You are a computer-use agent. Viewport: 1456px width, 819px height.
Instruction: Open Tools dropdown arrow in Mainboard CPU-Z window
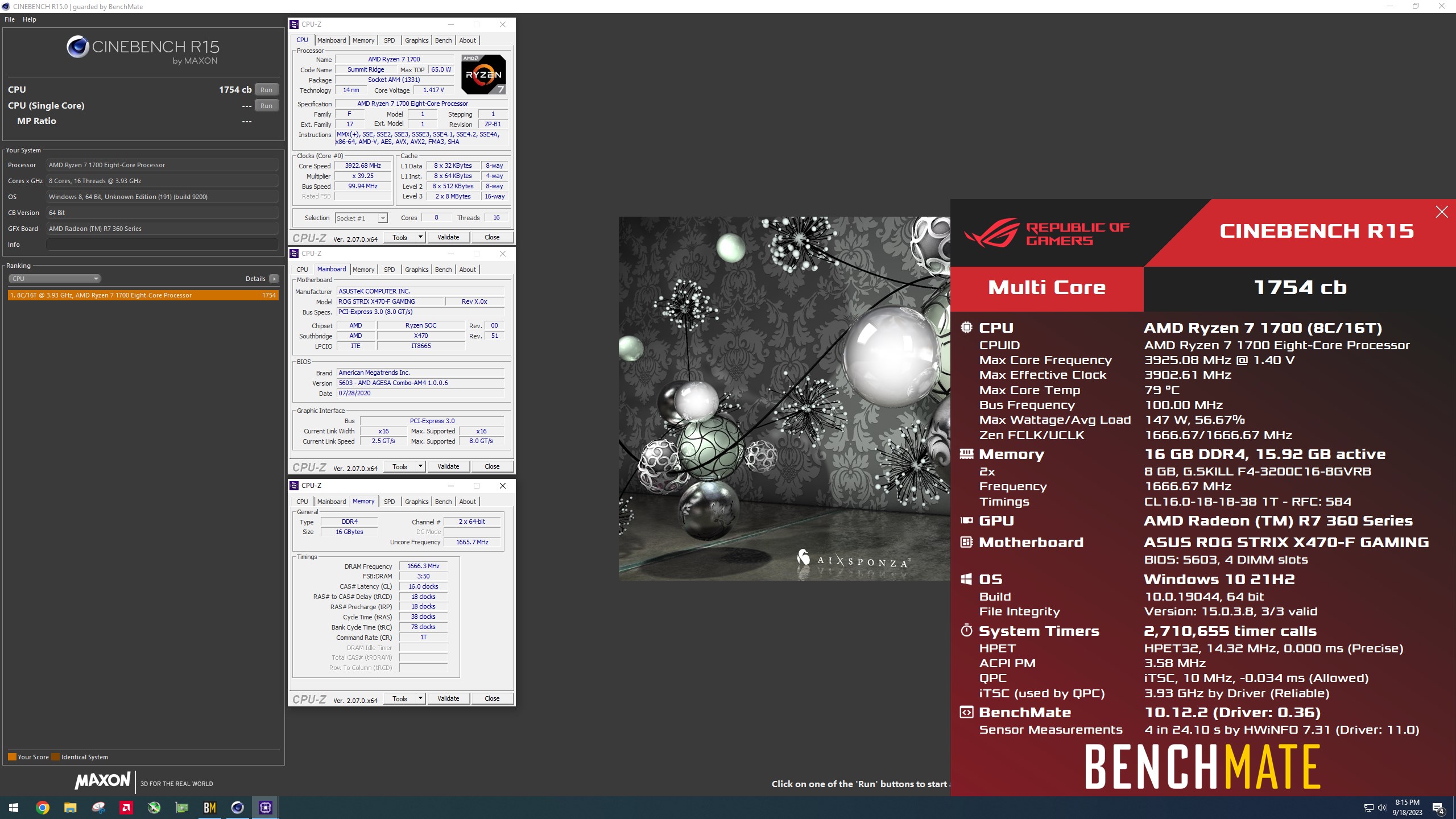click(x=420, y=466)
